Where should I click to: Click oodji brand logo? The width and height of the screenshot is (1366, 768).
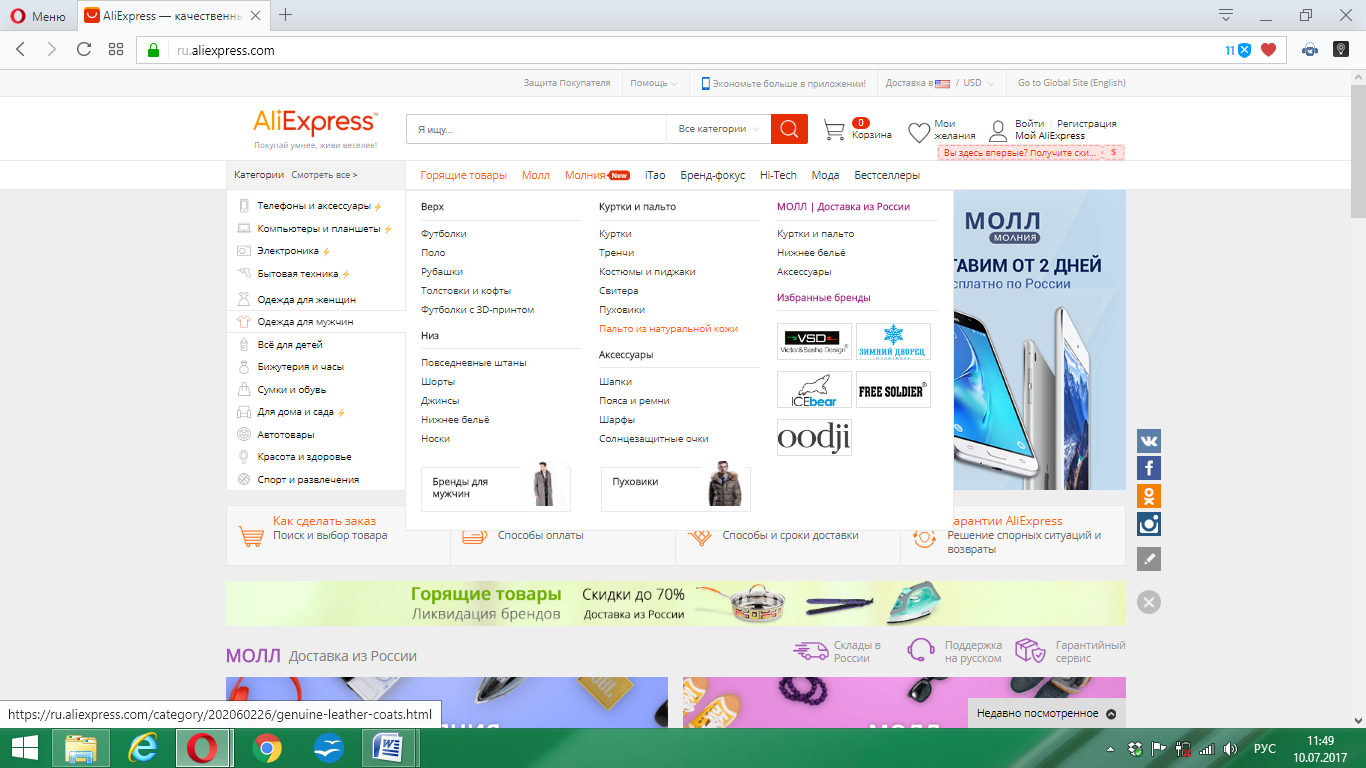(814, 437)
